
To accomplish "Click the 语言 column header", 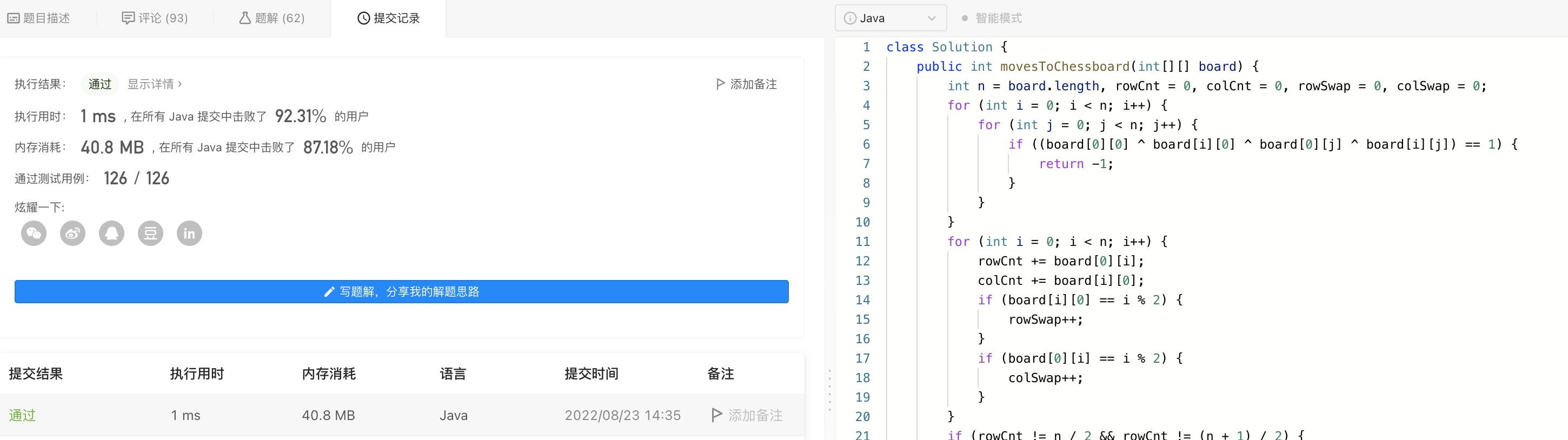I will tap(453, 374).
